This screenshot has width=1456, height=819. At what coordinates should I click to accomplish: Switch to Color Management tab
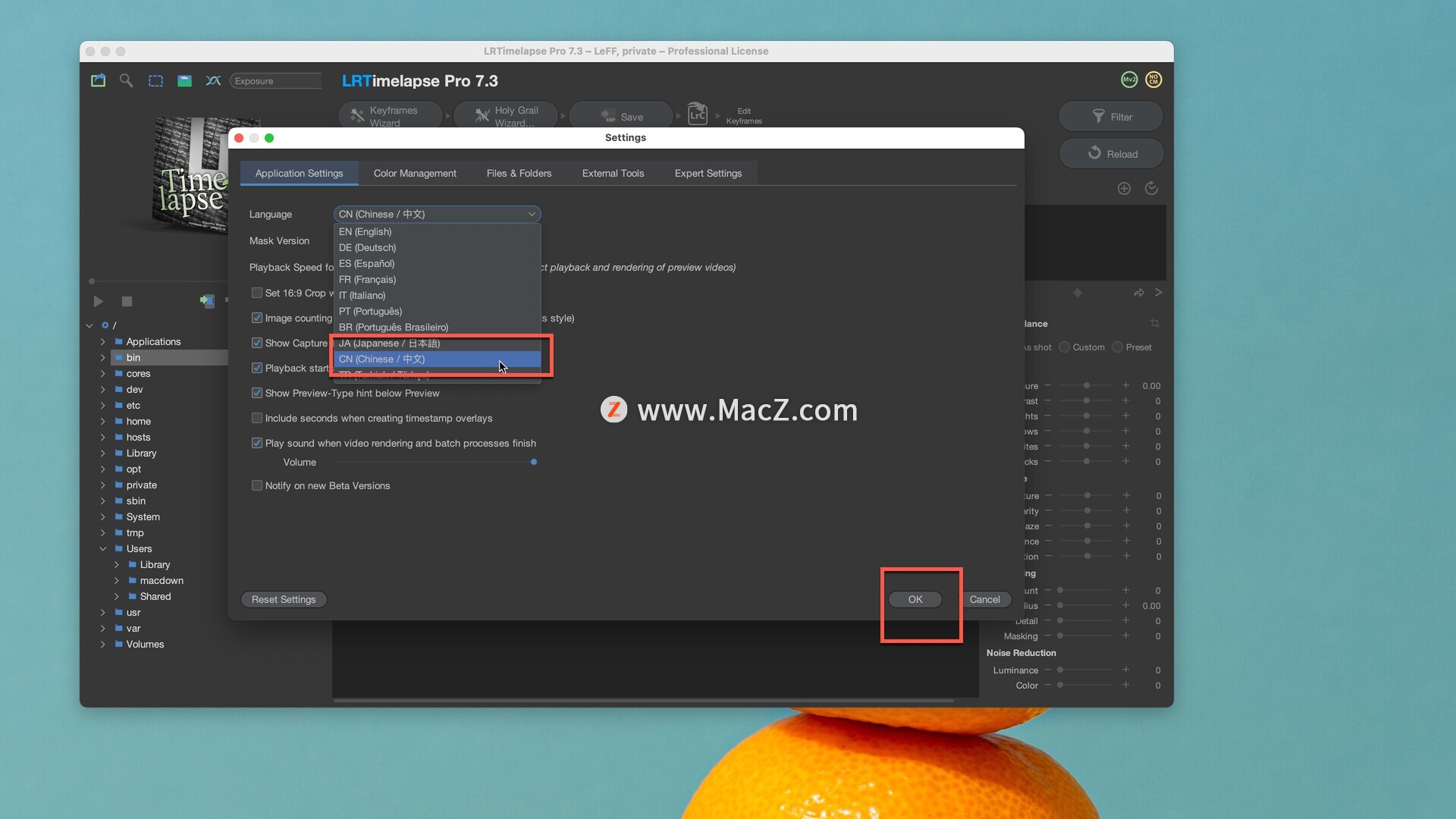(415, 173)
